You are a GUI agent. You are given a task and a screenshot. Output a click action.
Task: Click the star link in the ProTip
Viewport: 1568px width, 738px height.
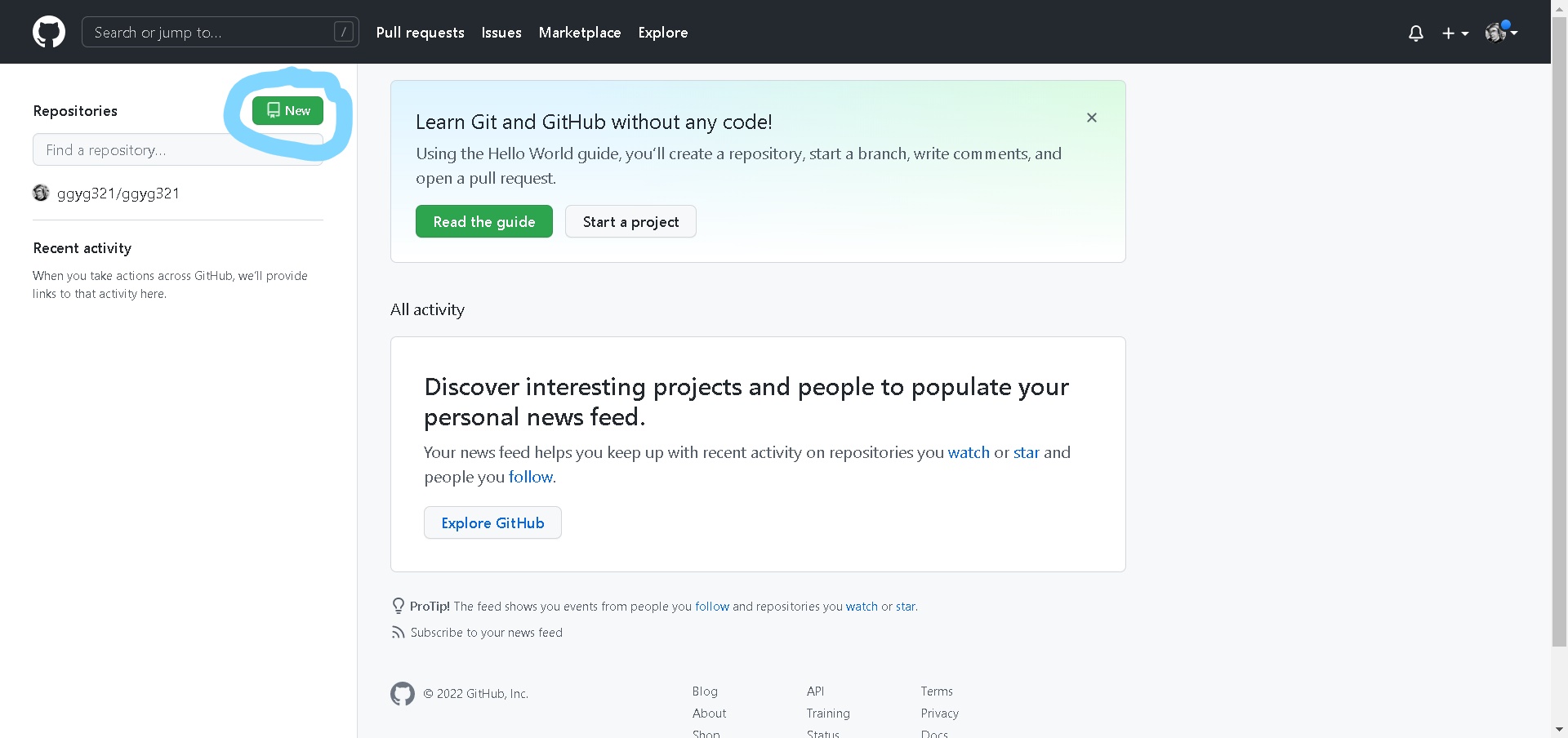pyautogui.click(x=906, y=607)
